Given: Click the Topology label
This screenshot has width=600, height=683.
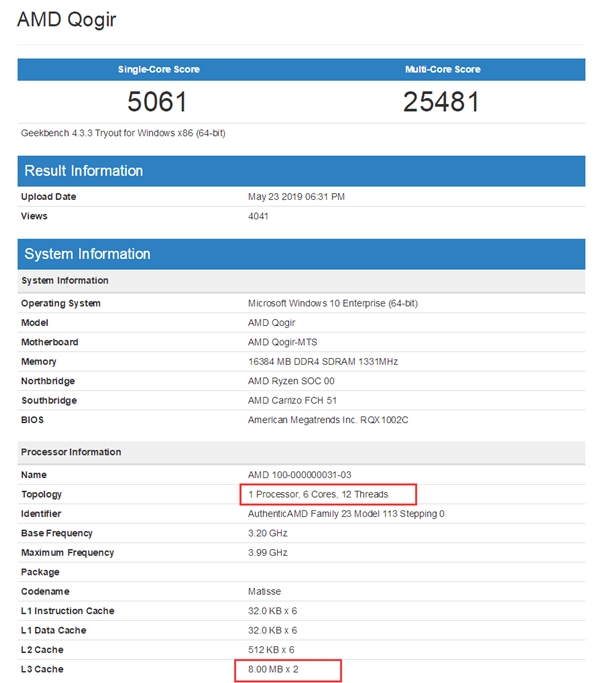Looking at the screenshot, I should pos(41,494).
